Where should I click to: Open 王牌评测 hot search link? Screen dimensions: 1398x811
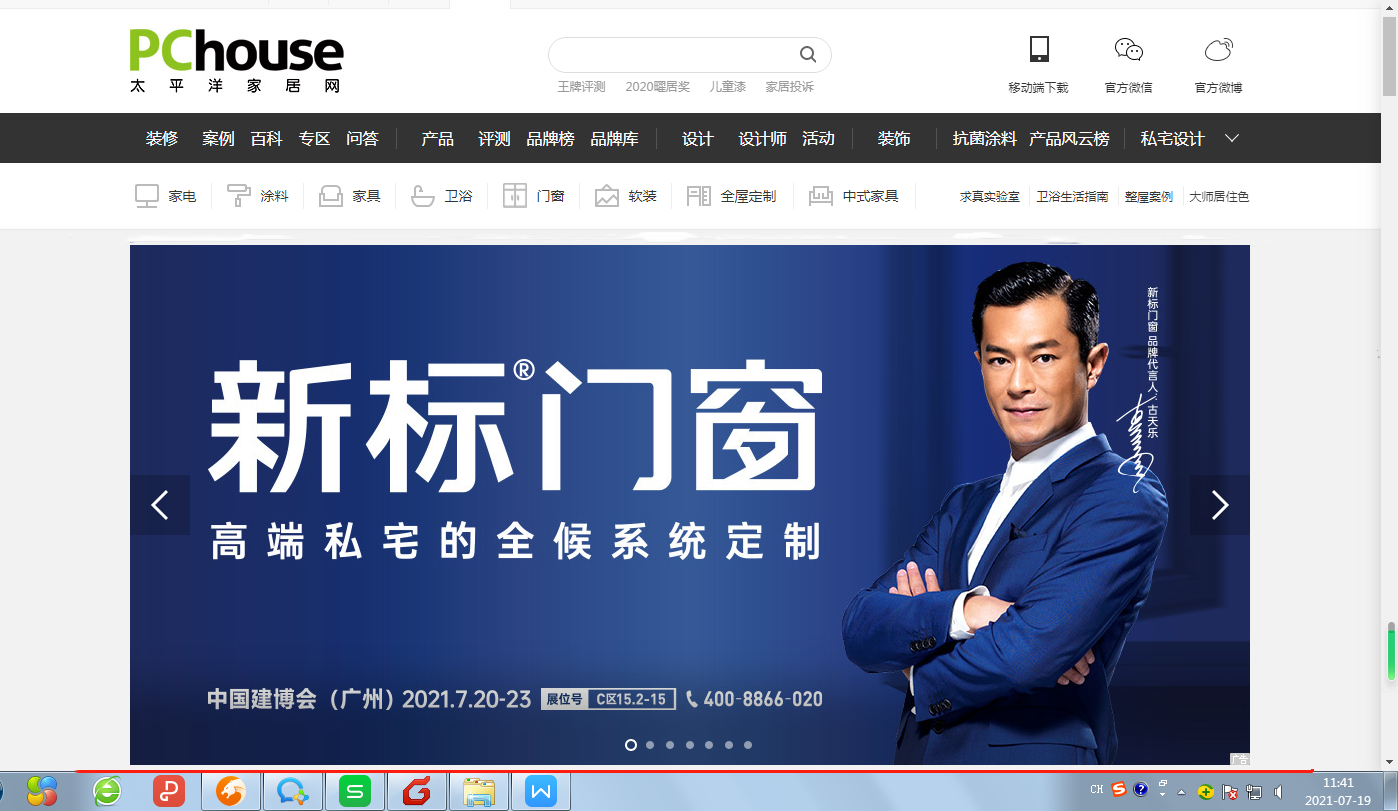coord(581,87)
